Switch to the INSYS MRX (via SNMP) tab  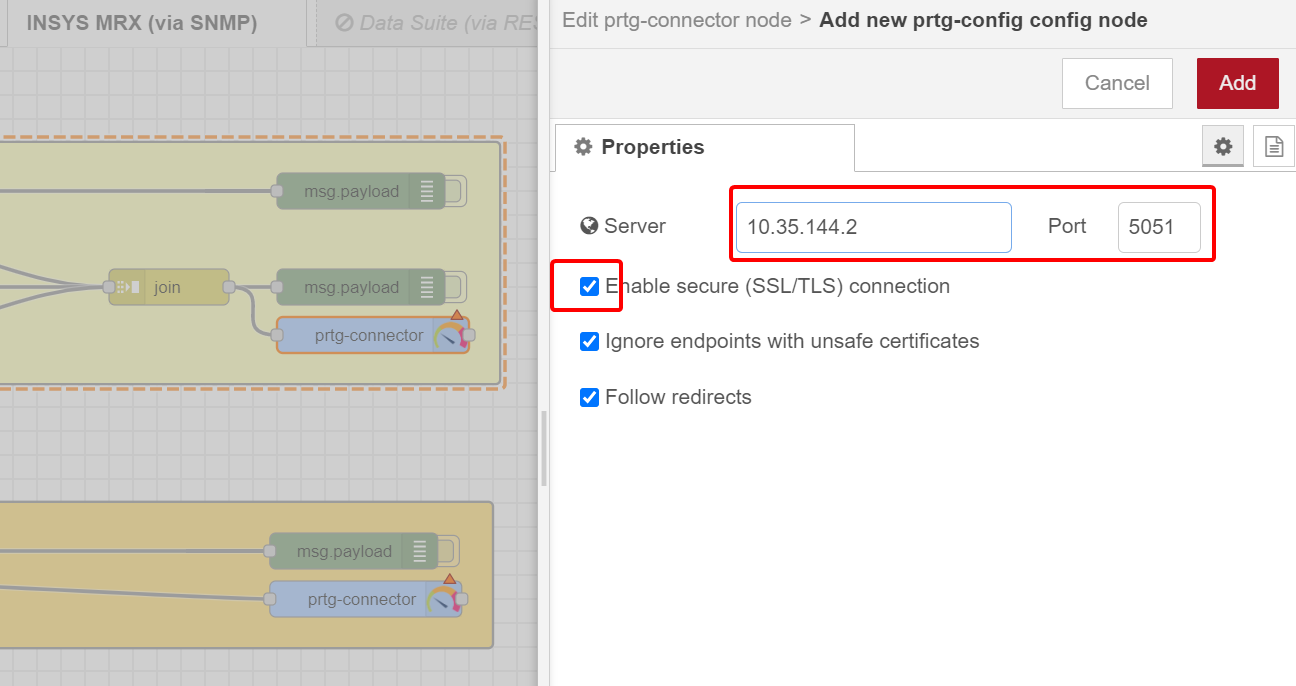tap(141, 23)
